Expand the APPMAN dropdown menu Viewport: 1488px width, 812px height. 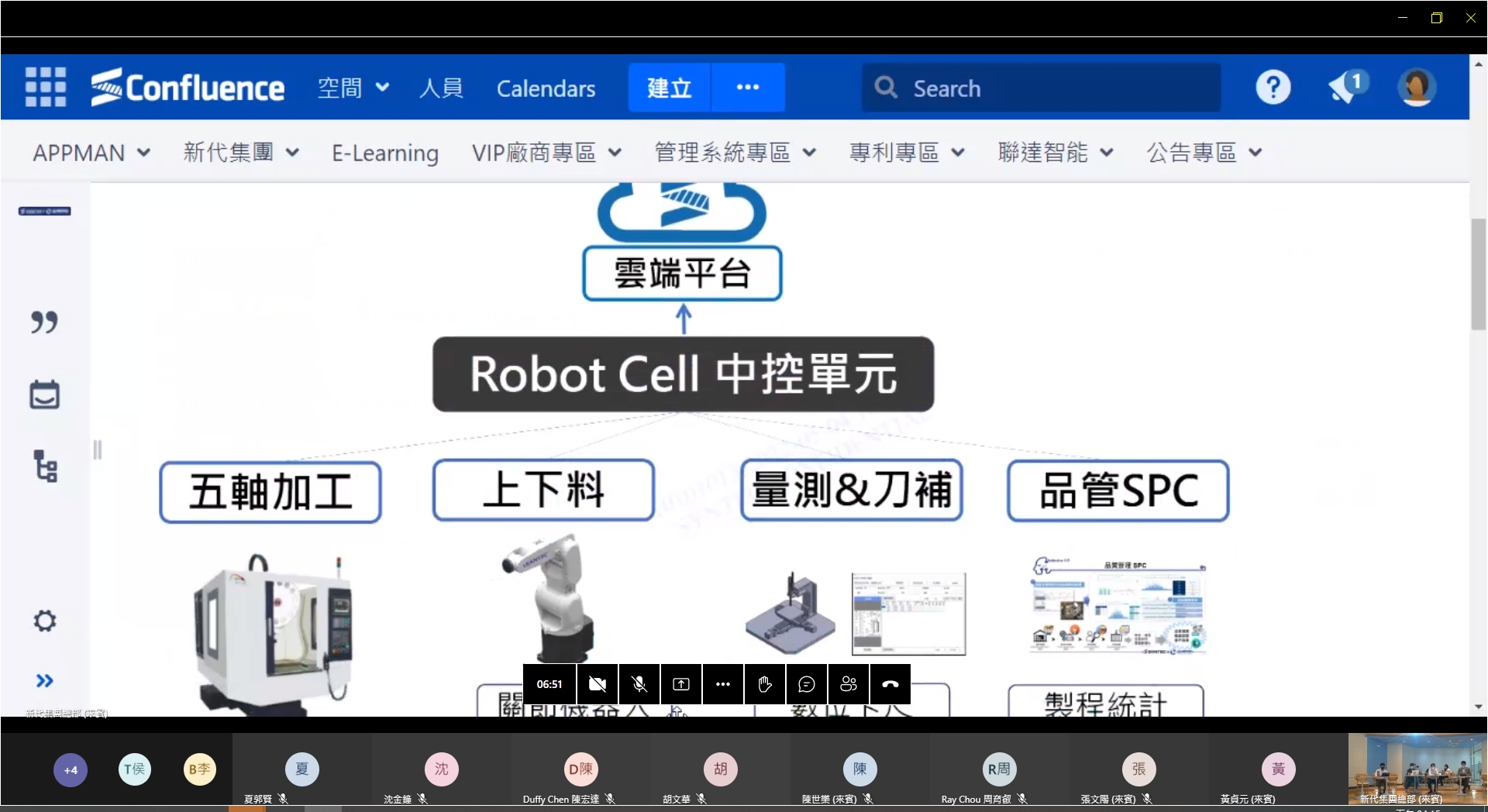[x=91, y=153]
